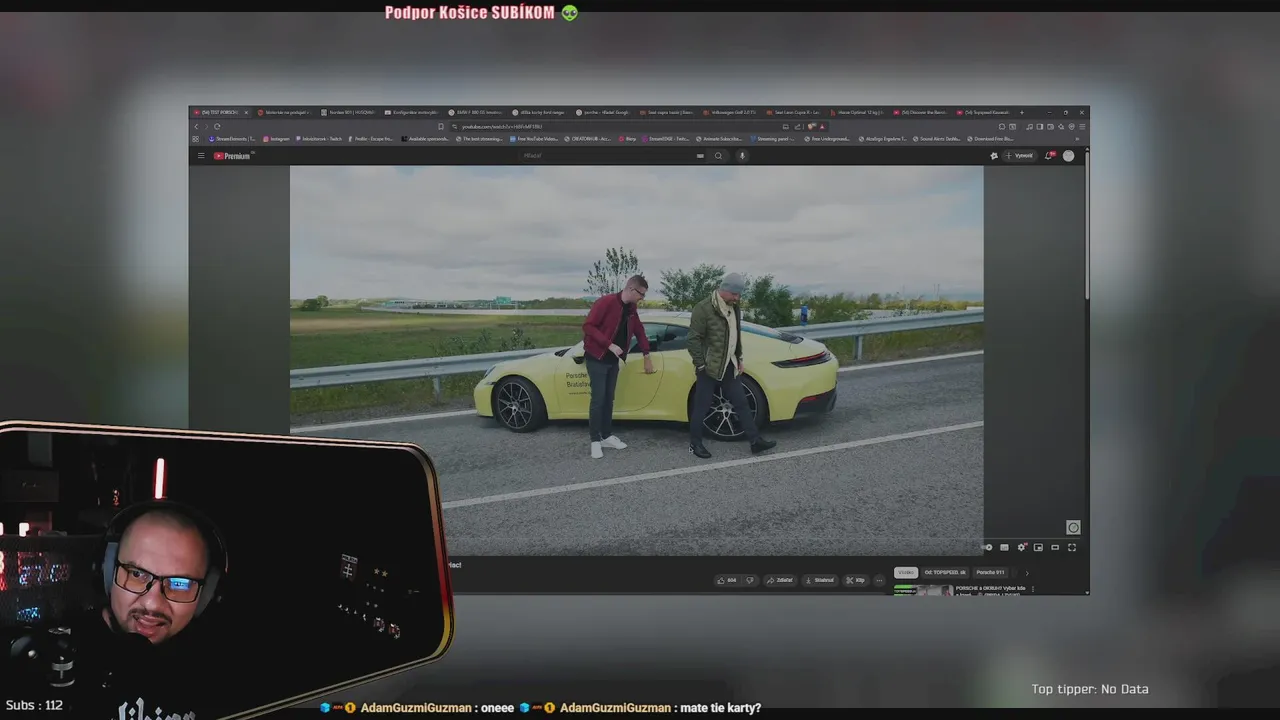The image size is (1280, 720).
Task: Download video via Stiahnuť button
Action: coord(820,580)
